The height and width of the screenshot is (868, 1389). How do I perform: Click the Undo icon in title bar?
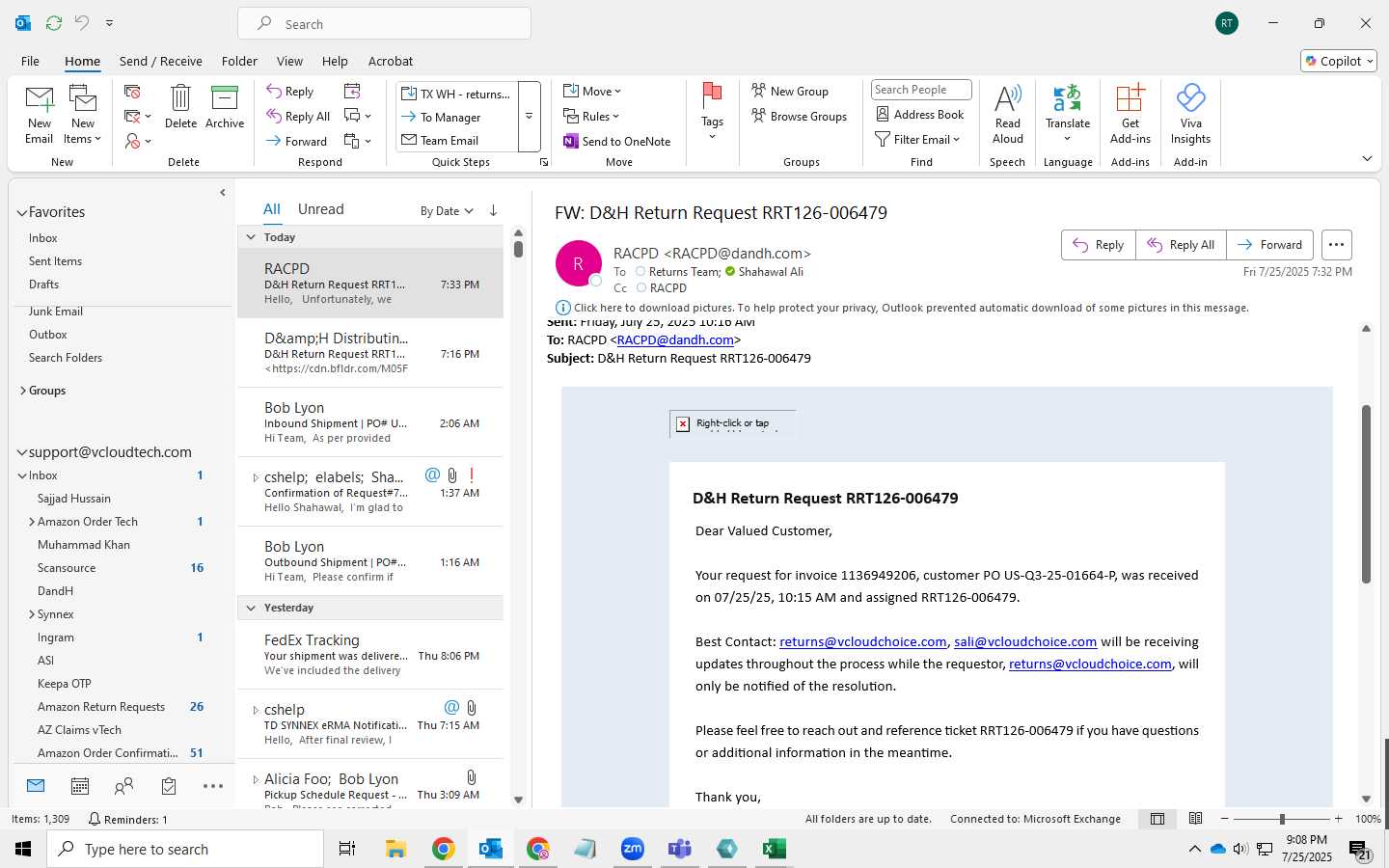[x=82, y=22]
